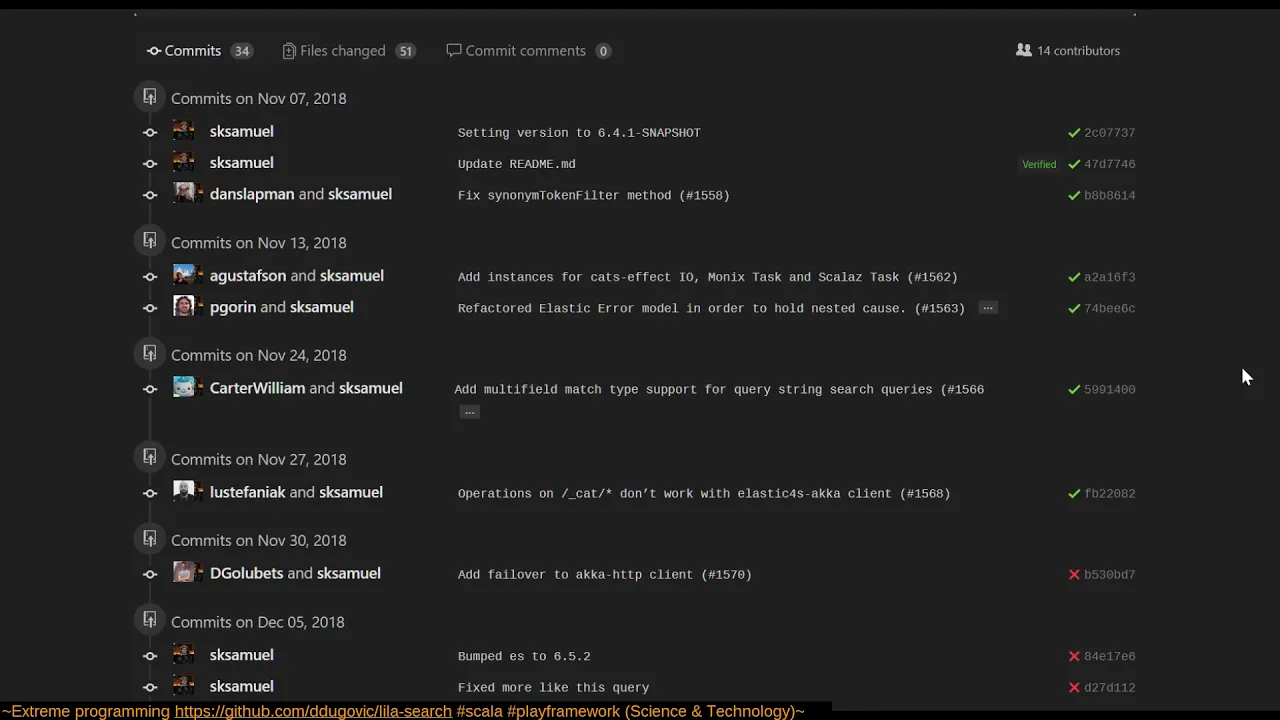Click commit hash fb22082
The height and width of the screenshot is (720, 1280).
[x=1110, y=494]
